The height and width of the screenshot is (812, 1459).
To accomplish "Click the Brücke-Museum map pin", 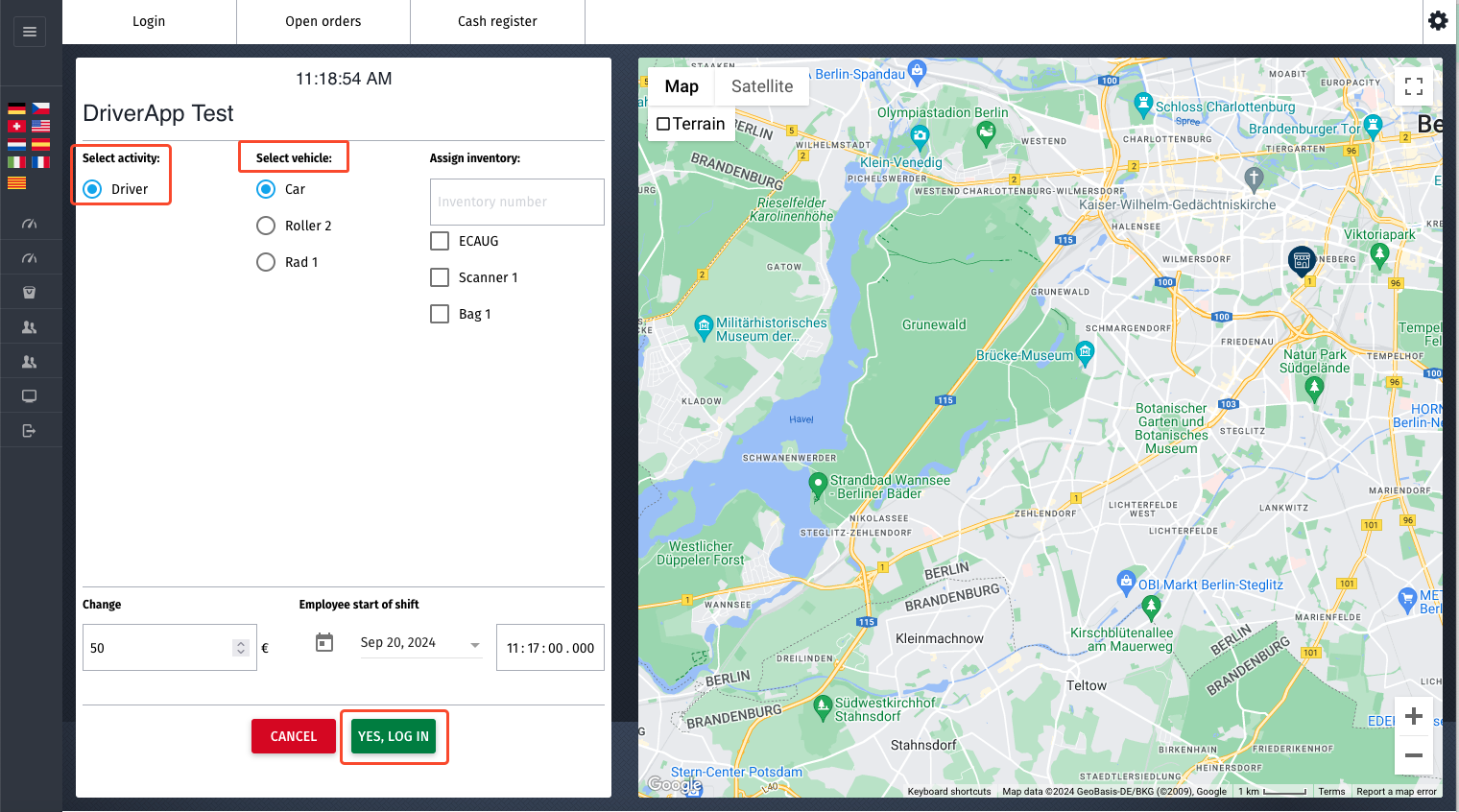I will click(x=1085, y=353).
